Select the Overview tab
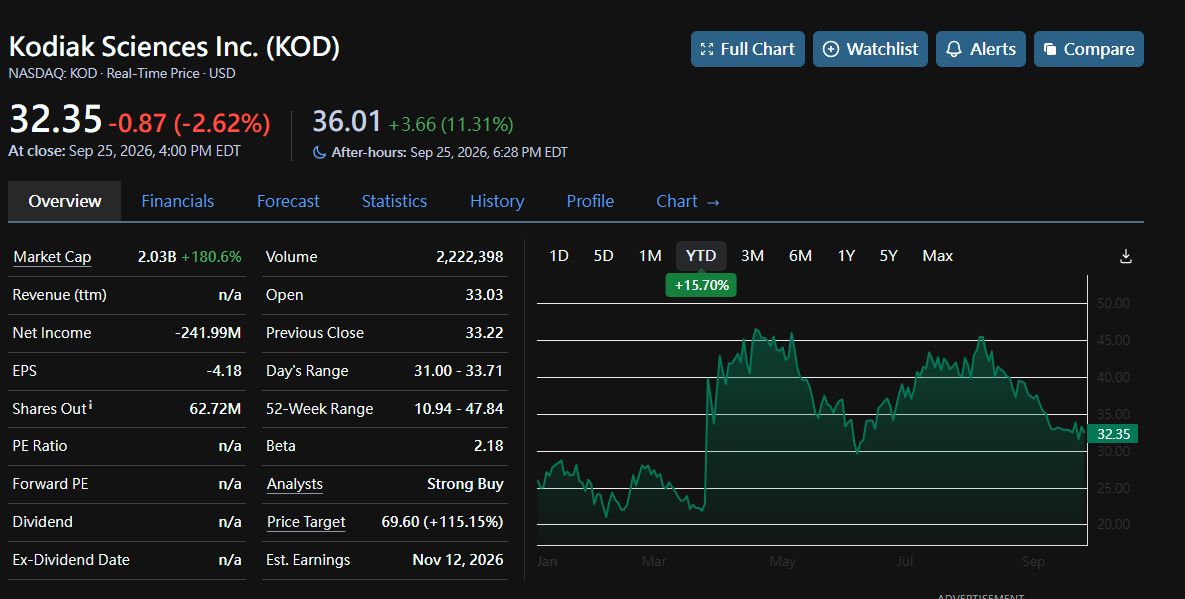1185x599 pixels. (64, 201)
